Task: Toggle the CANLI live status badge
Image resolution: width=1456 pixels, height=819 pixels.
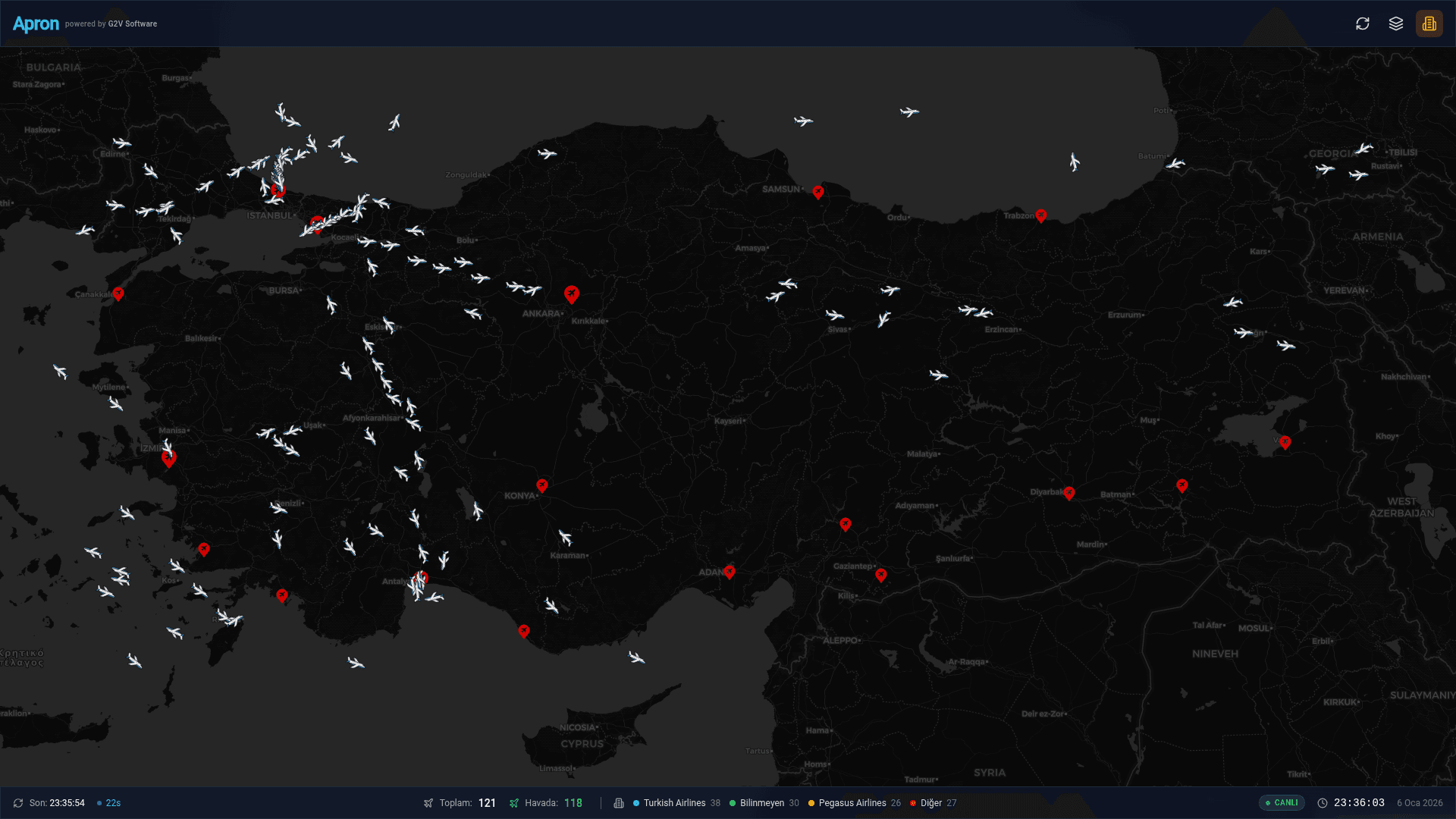Action: click(1282, 802)
